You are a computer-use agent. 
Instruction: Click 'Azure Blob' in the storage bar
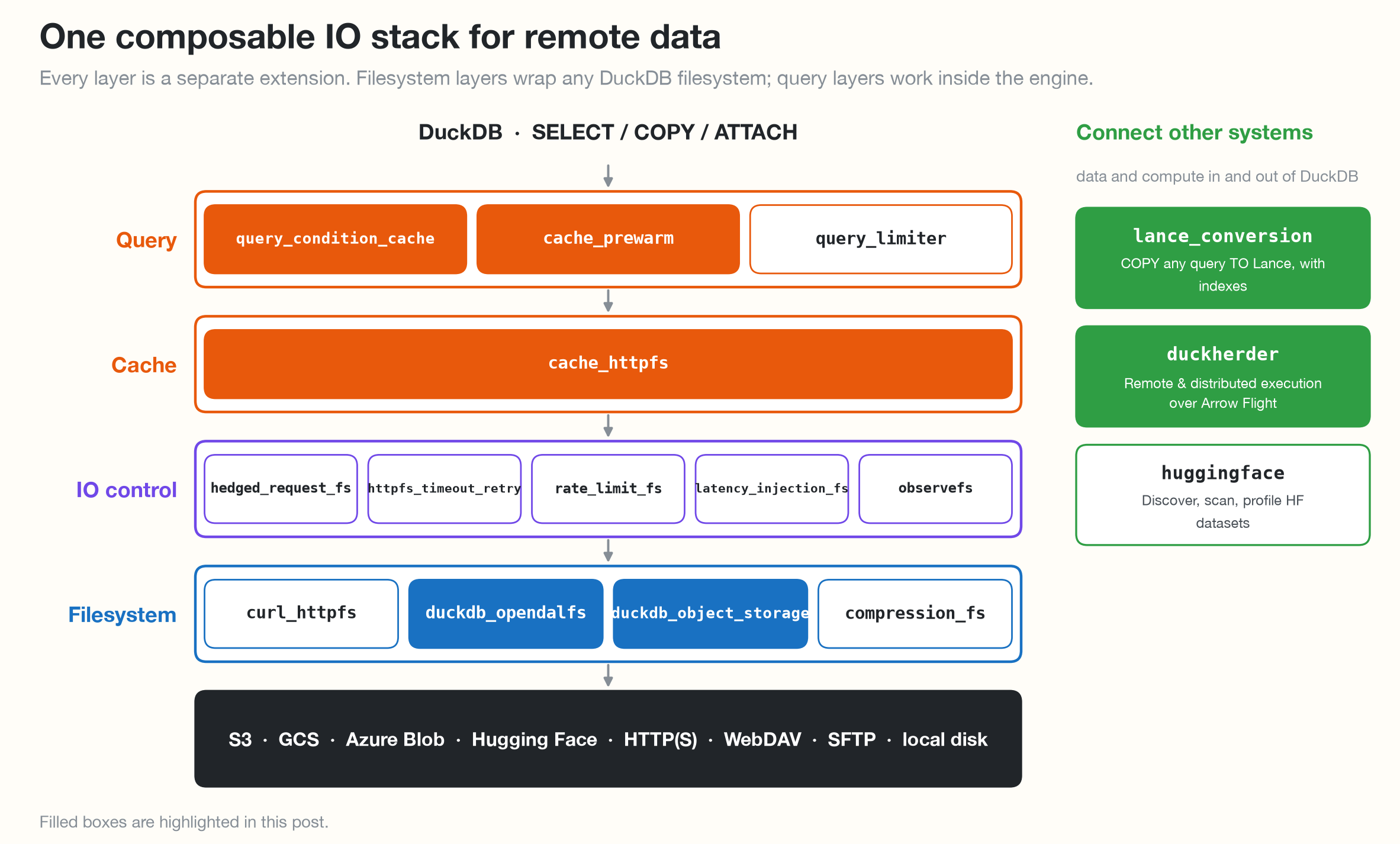[x=395, y=739]
